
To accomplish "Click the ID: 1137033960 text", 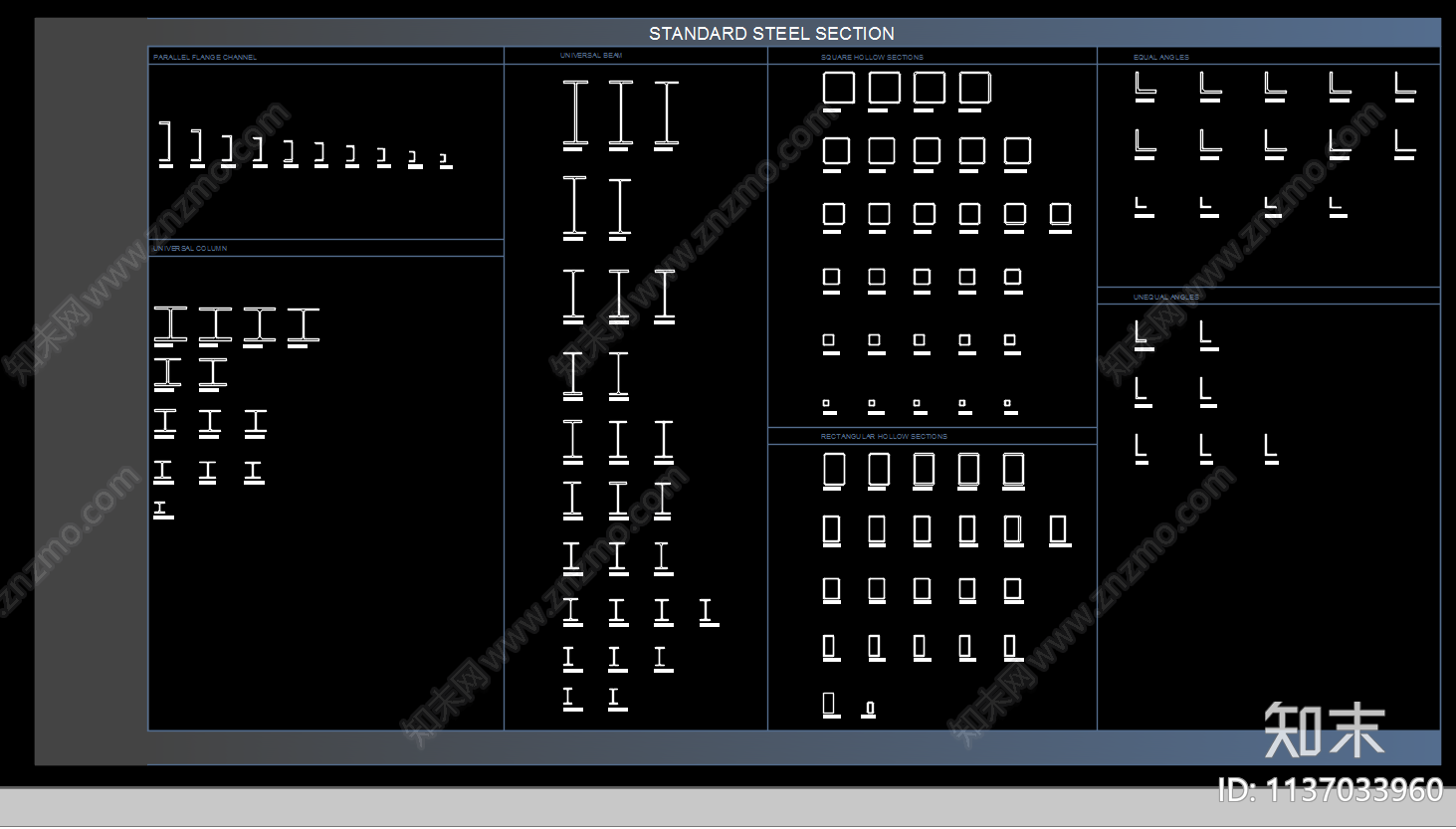I will click(x=1330, y=790).
